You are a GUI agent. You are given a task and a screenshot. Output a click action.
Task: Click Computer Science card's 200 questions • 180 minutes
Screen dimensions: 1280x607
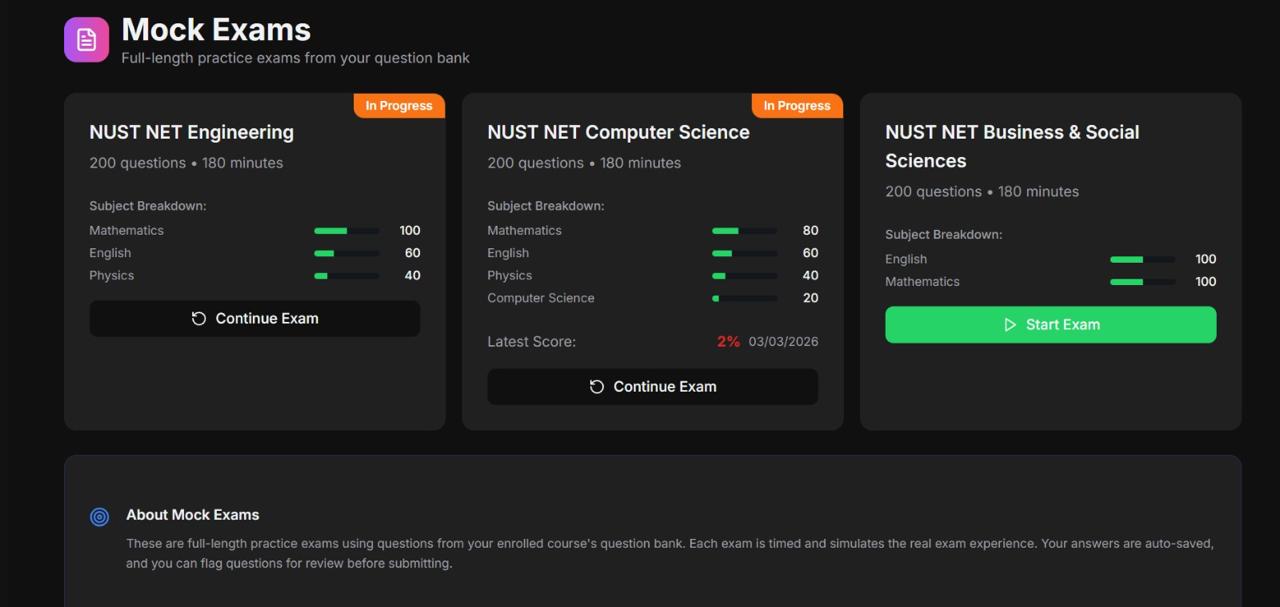click(x=584, y=163)
